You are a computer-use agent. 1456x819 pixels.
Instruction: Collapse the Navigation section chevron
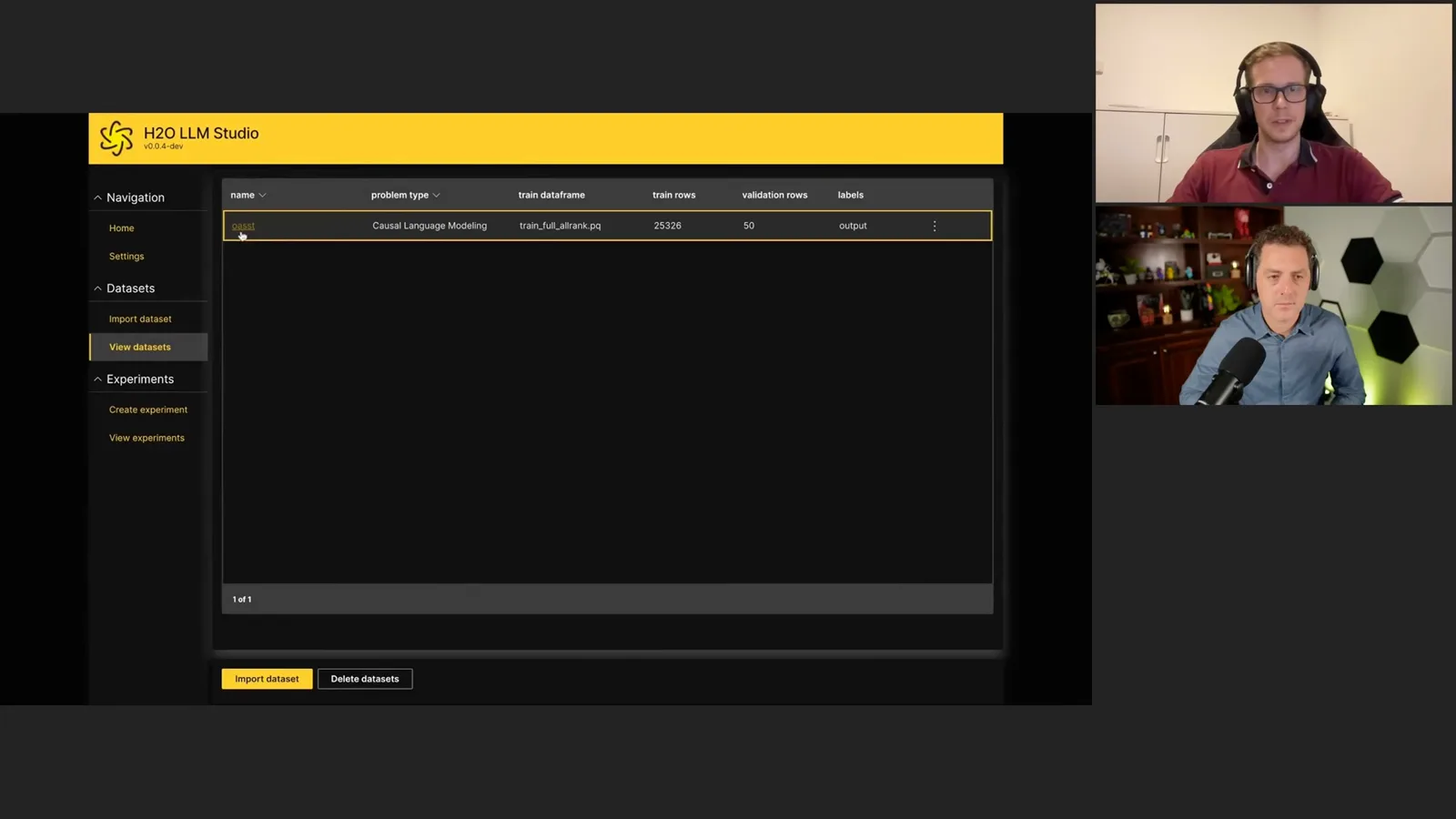tap(97, 197)
